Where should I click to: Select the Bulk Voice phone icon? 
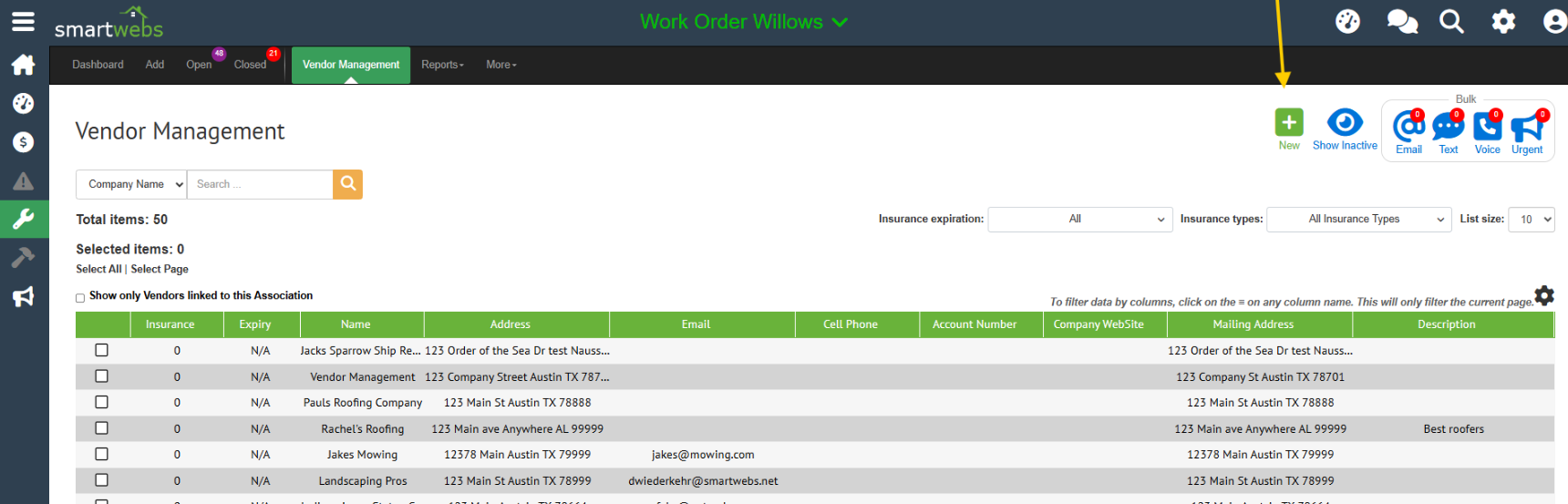point(1487,127)
